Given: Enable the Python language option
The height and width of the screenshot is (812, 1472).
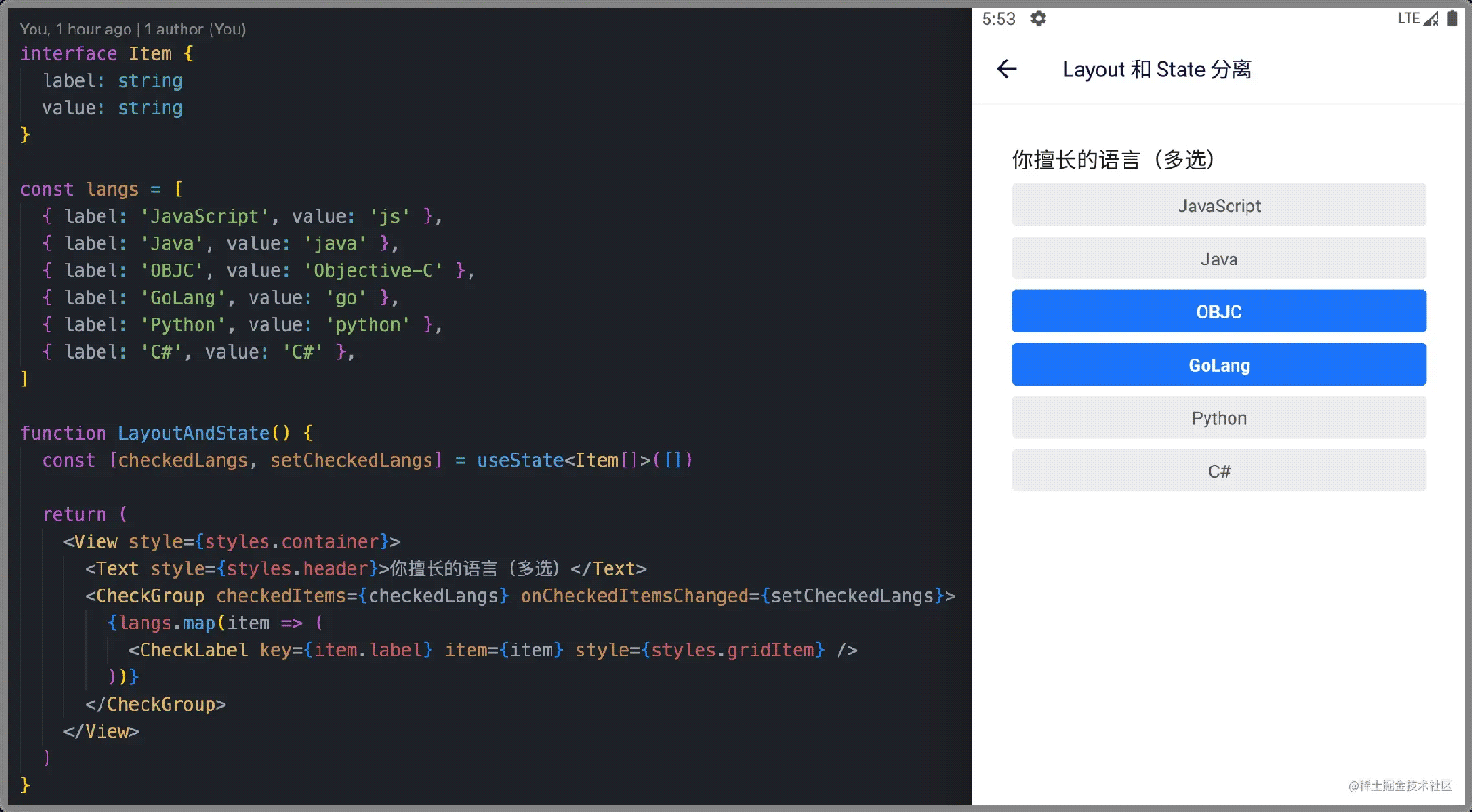Looking at the screenshot, I should point(1219,418).
